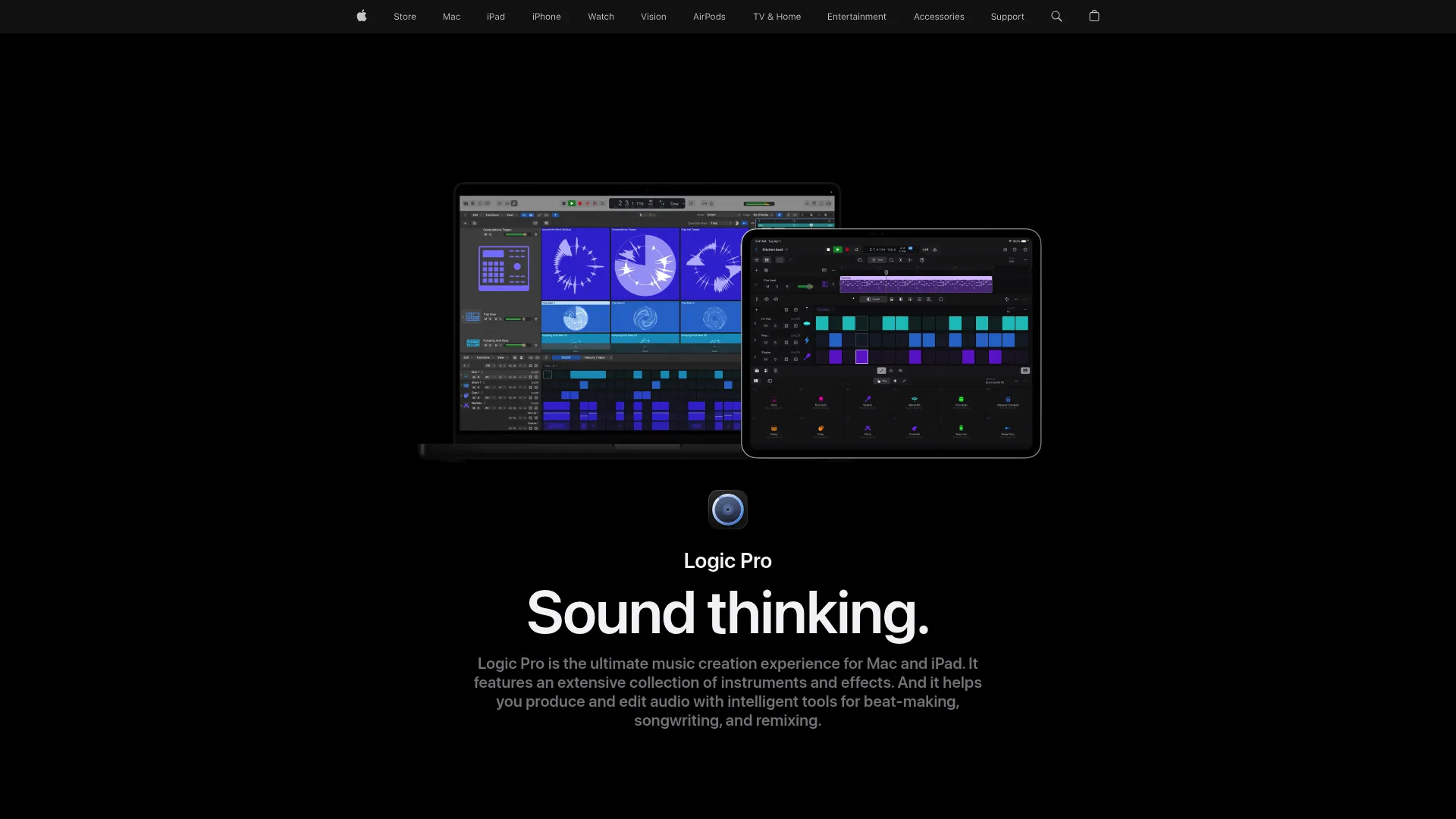Click the Logic Pro app icon
This screenshot has width=1456, height=819.
click(x=728, y=510)
